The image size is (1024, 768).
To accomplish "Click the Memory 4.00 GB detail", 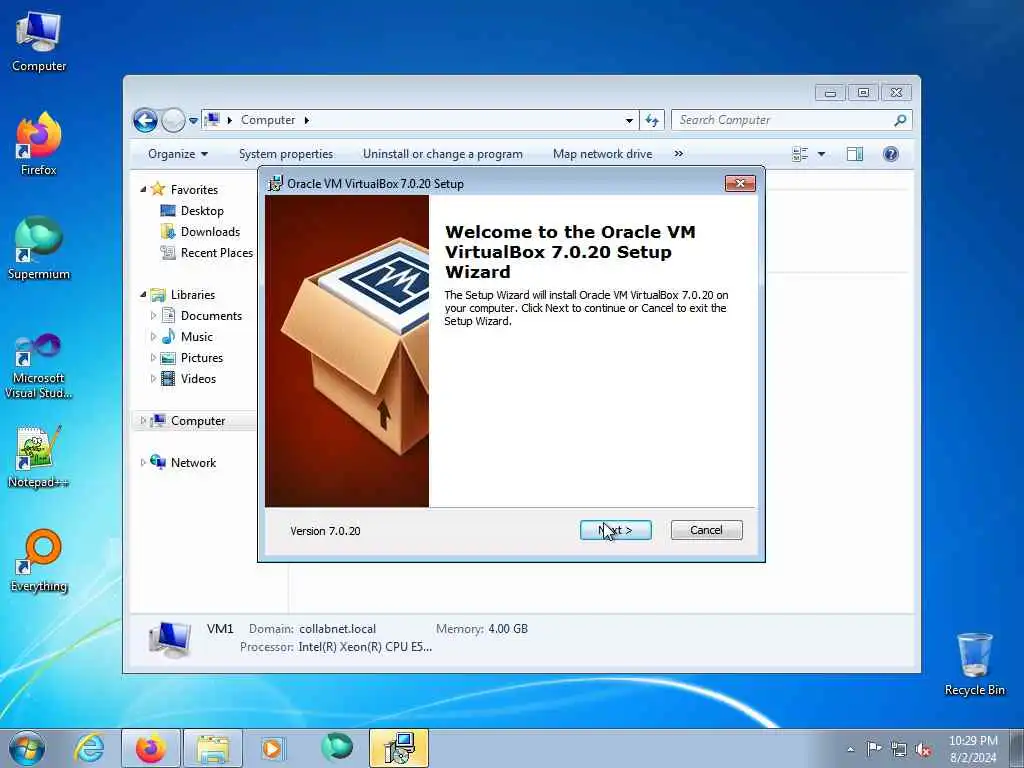I will [482, 629].
